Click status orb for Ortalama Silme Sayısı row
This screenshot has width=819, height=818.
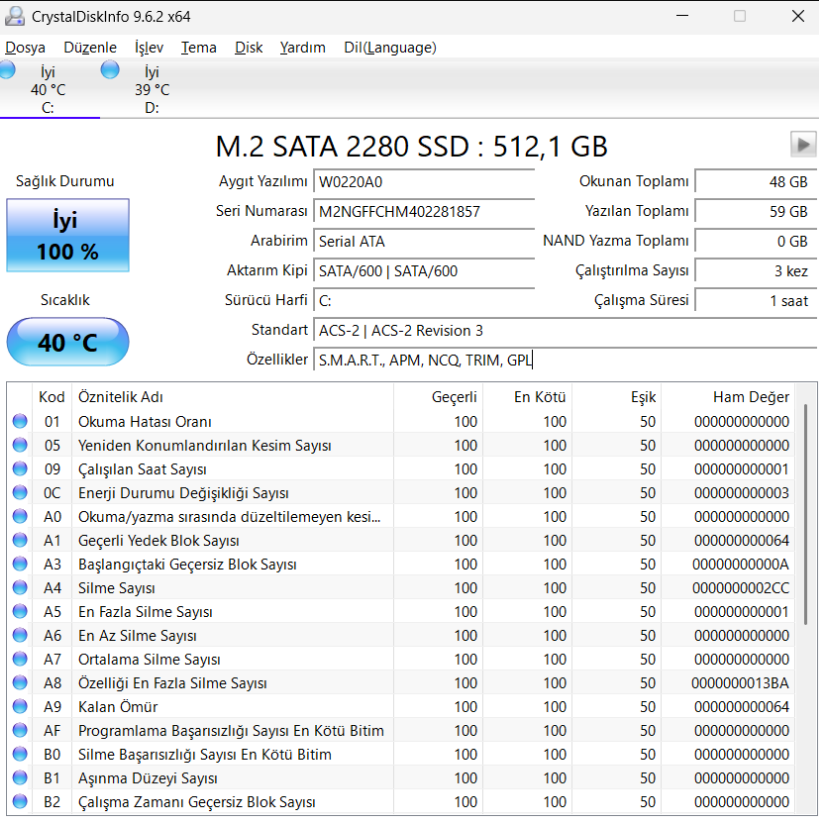coord(20,659)
